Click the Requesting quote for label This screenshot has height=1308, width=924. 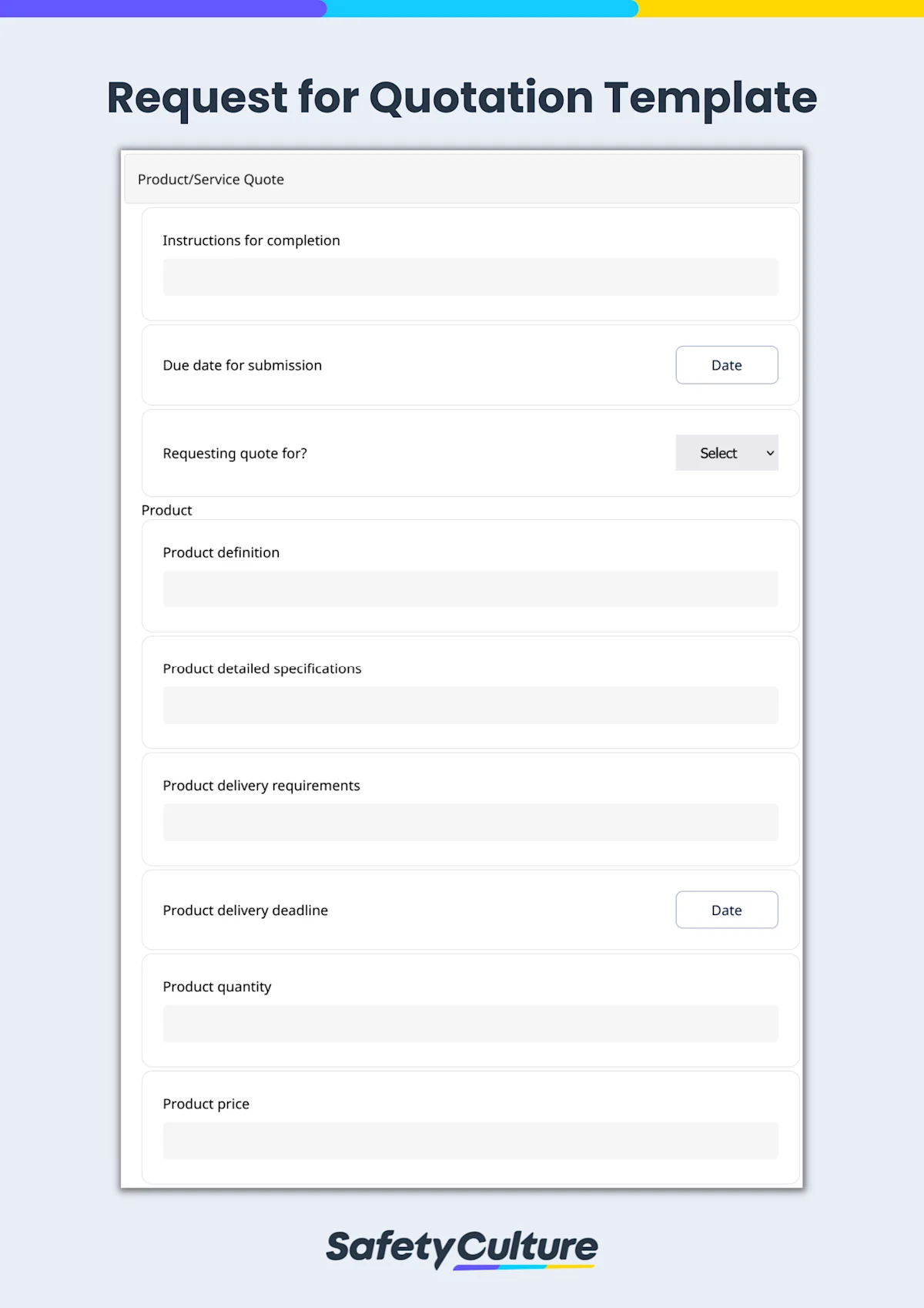(235, 453)
